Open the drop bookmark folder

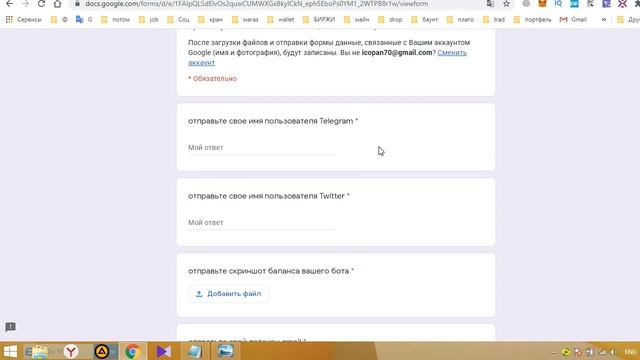[x=391, y=19]
